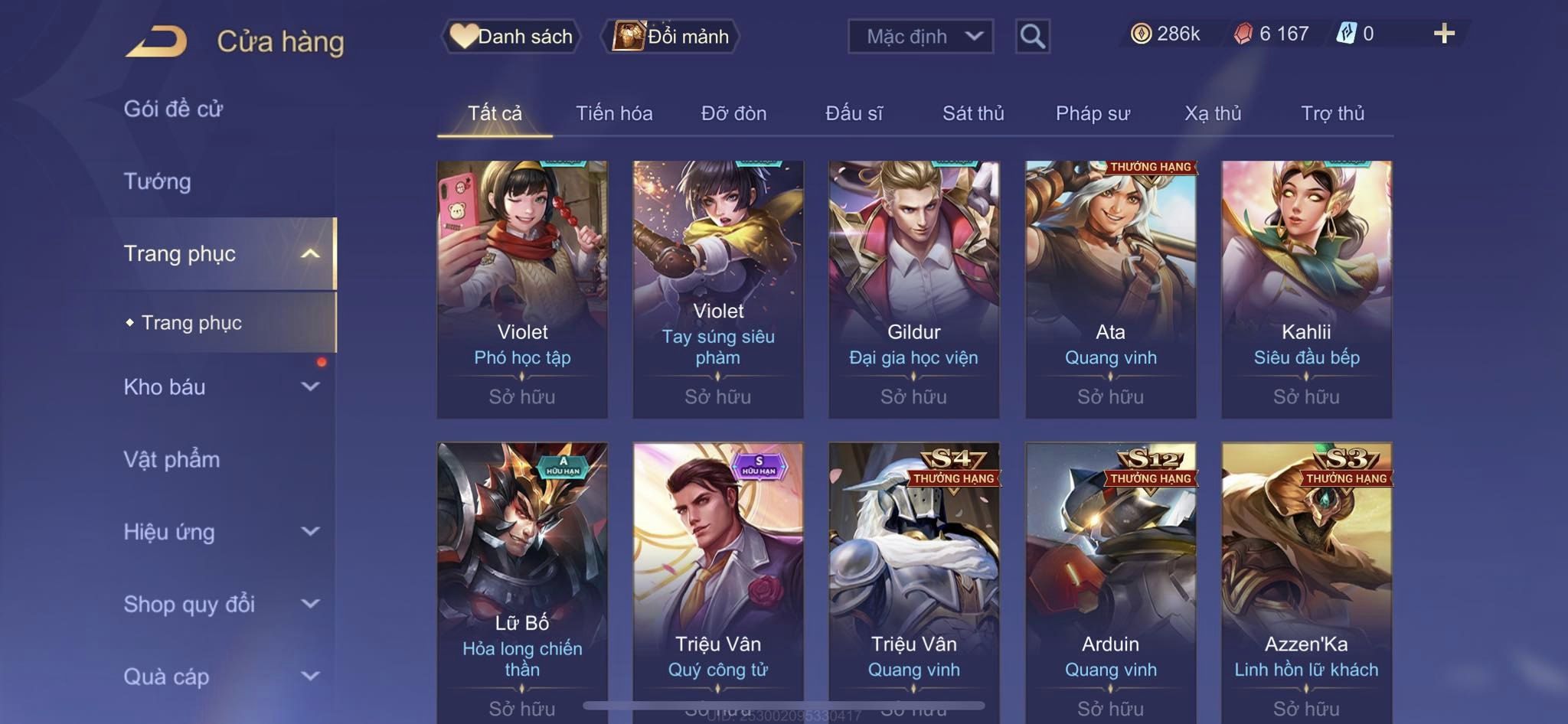Select Lữ Bố Hỏa long chiến thần card
The image size is (1568, 724).
click(x=522, y=582)
